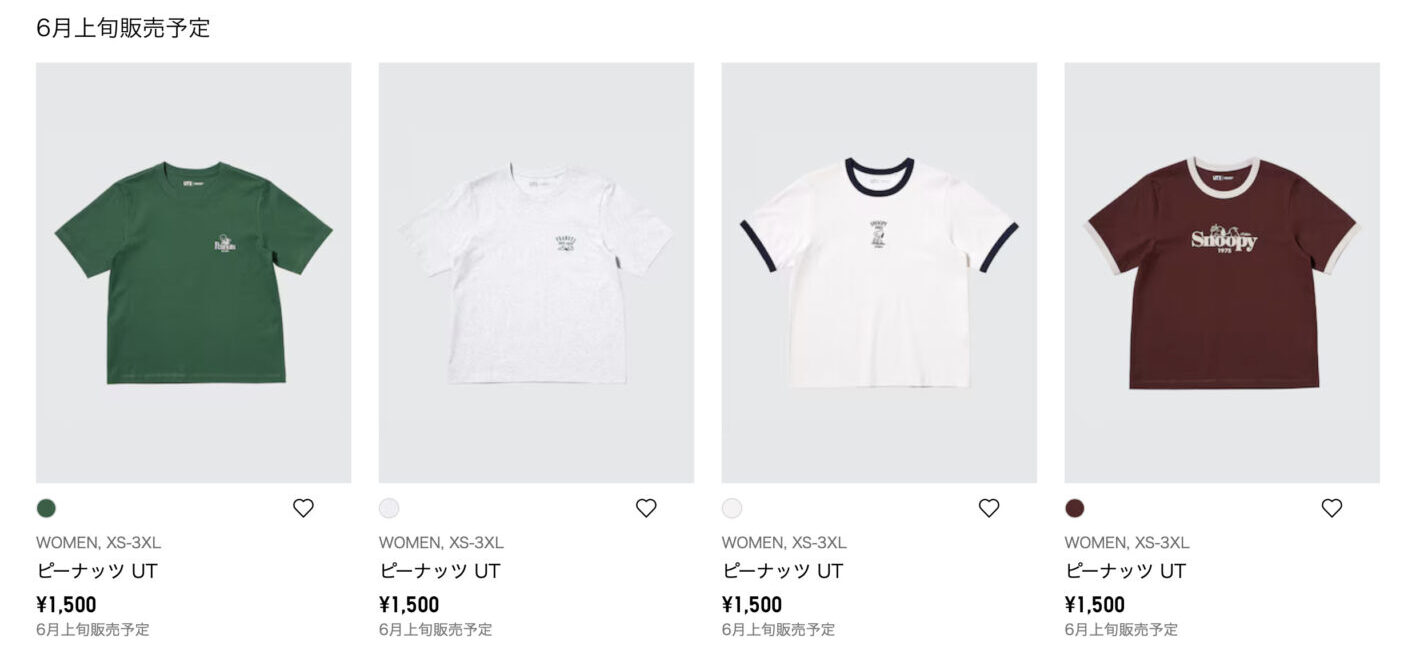The image size is (1417, 650).
Task: Like the burgundy Snoopy ringer tee
Action: (1332, 508)
